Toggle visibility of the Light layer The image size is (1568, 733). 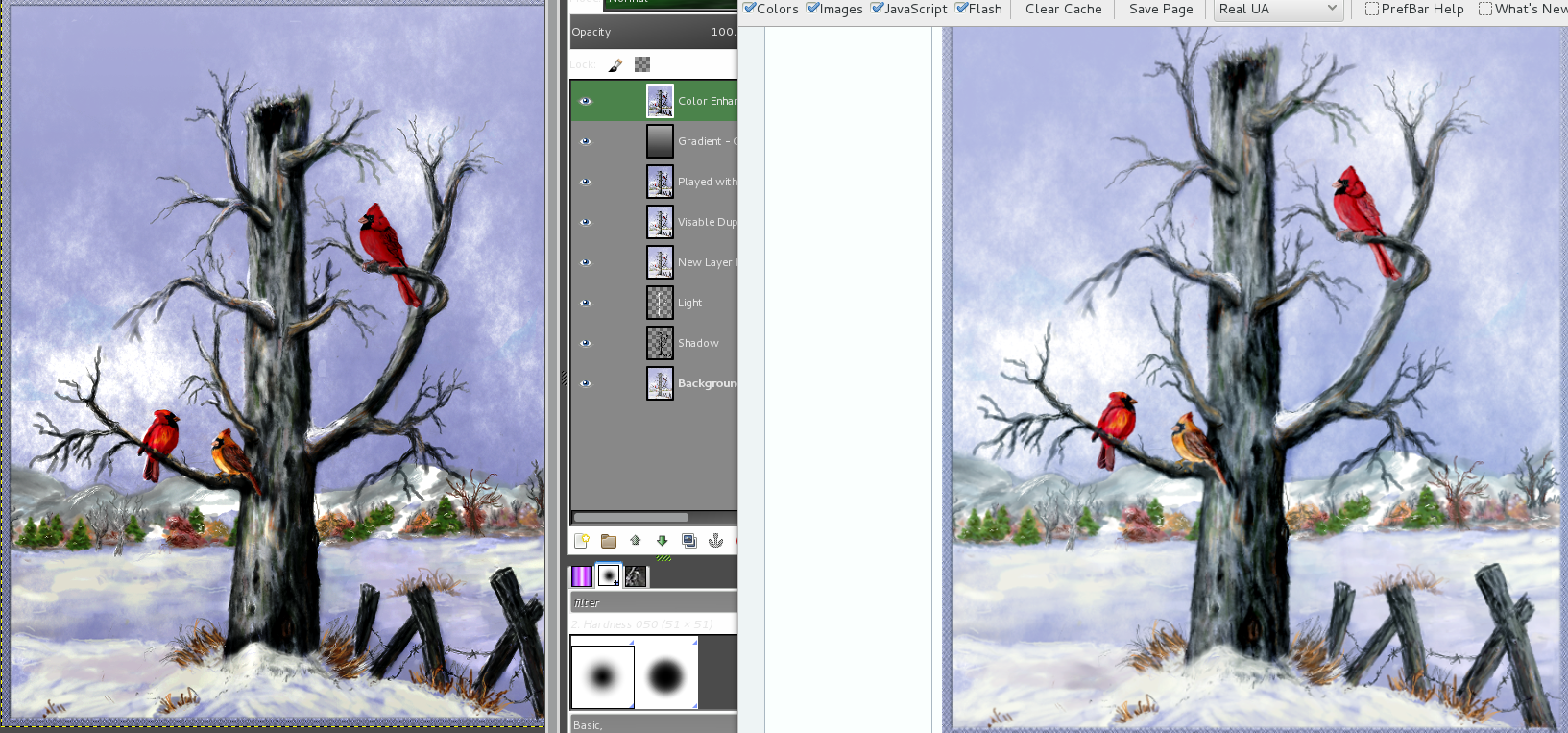click(586, 303)
